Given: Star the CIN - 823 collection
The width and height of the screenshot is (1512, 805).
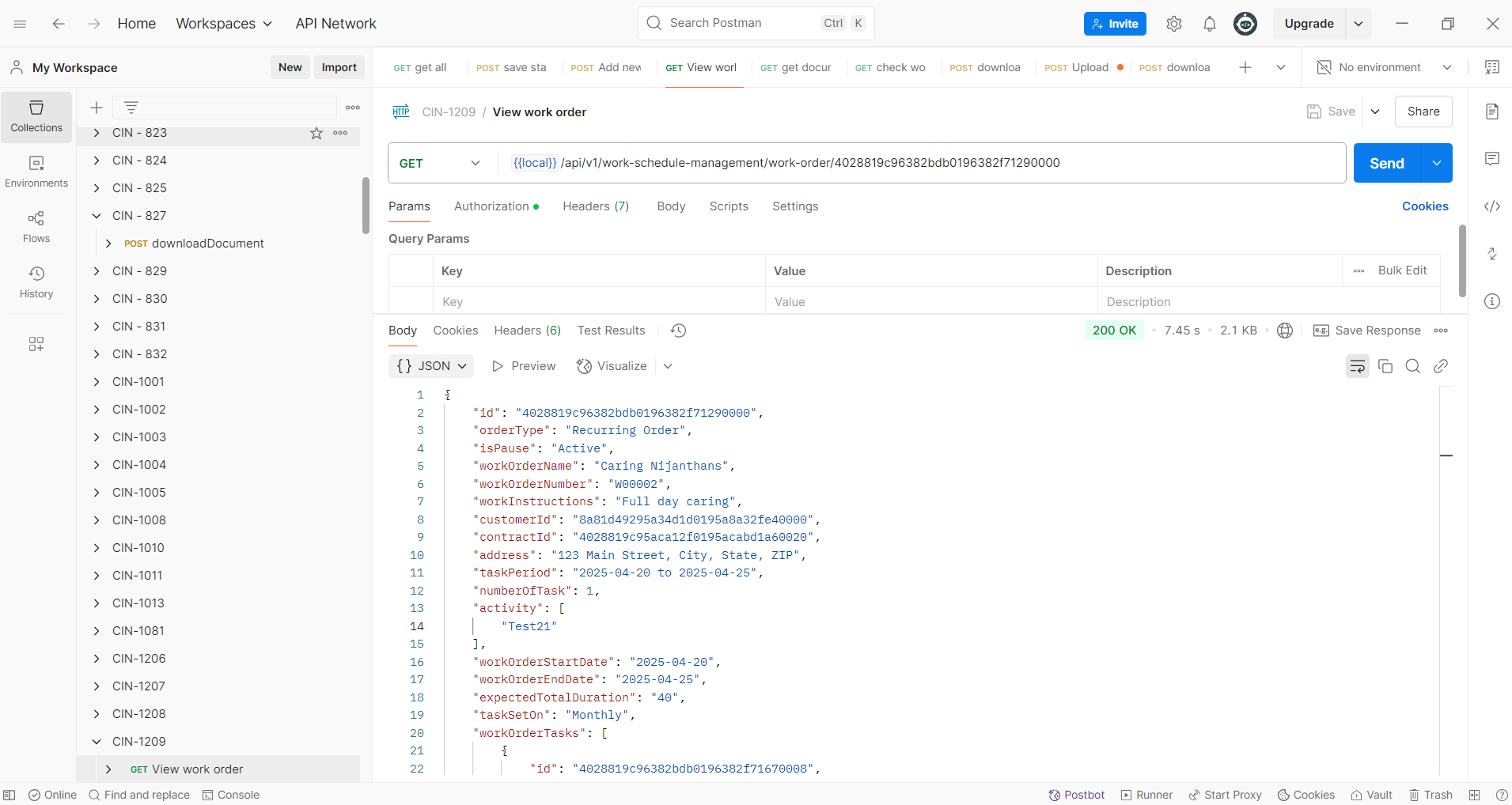Looking at the screenshot, I should [316, 133].
